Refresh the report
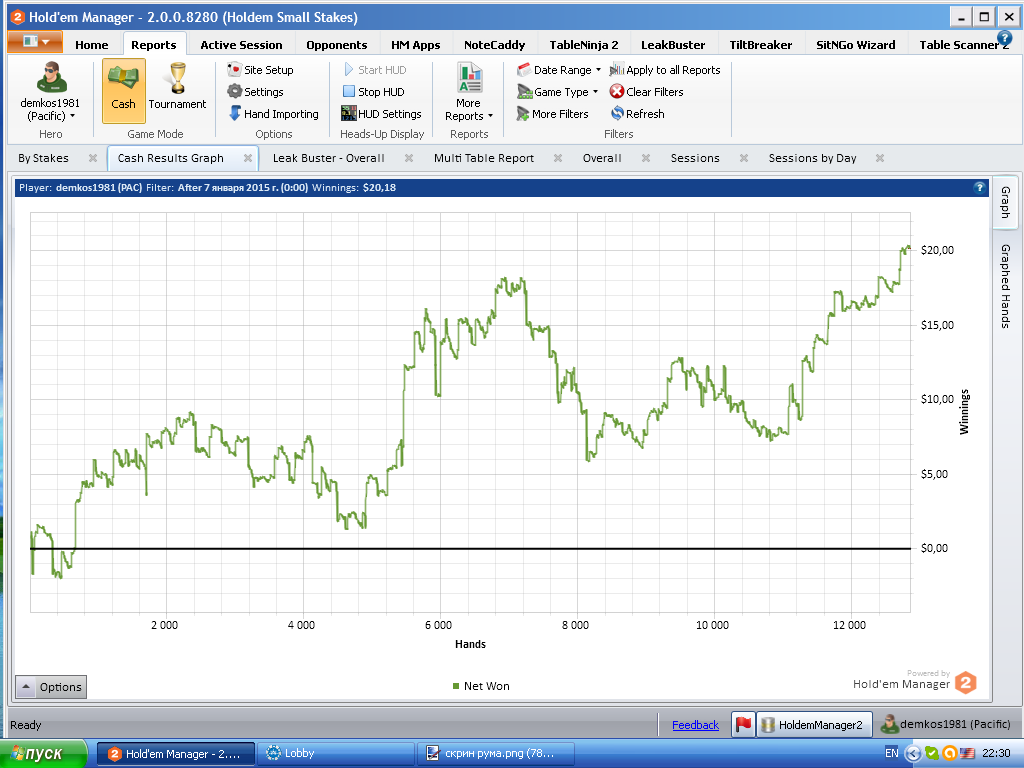This screenshot has width=1024, height=768. [637, 114]
